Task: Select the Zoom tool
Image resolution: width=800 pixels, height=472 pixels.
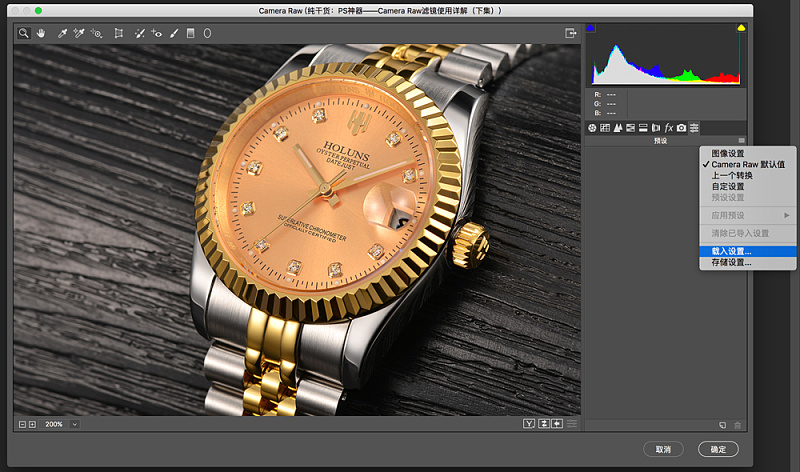Action: (x=23, y=33)
